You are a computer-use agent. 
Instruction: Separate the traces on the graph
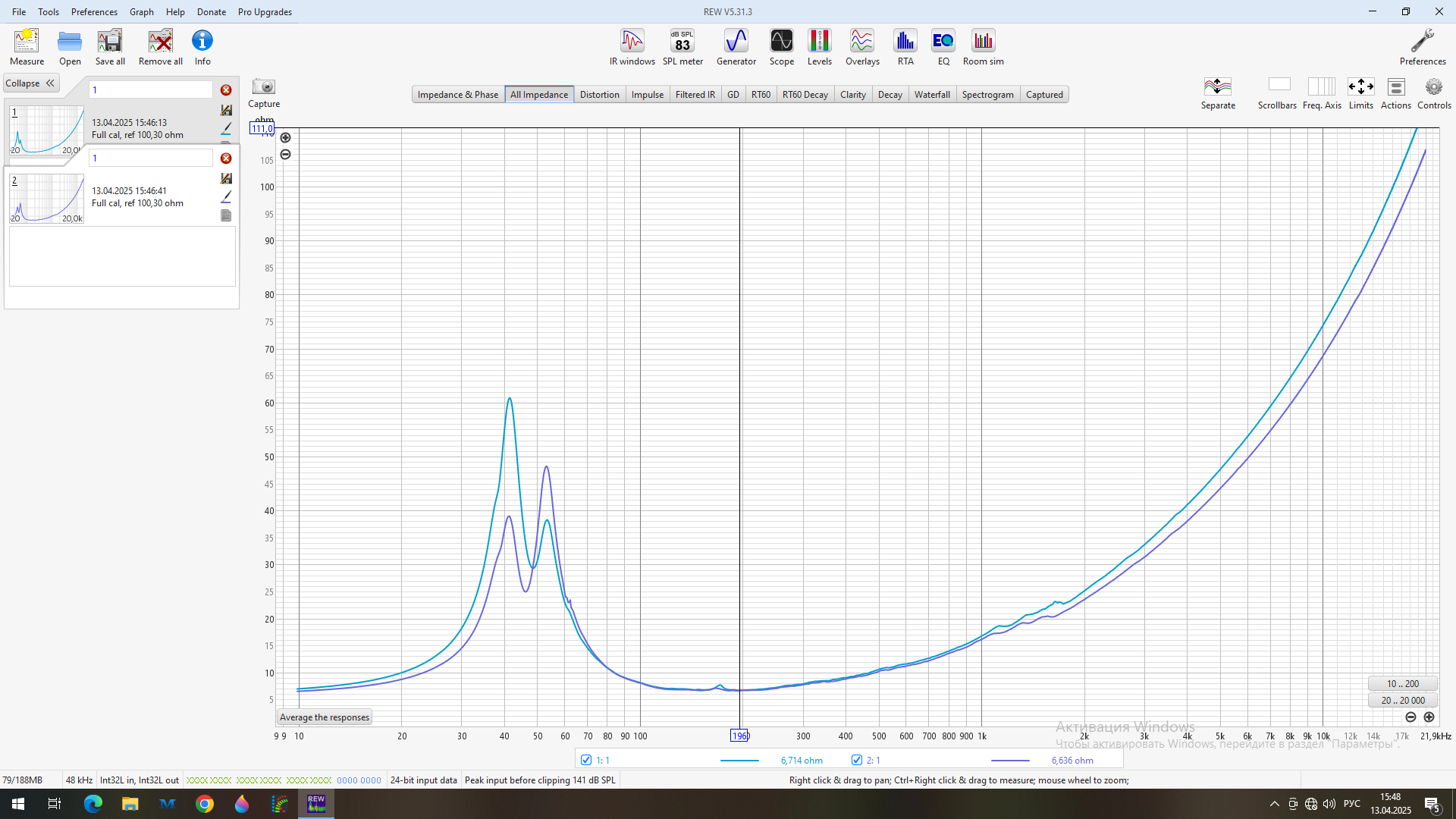[1218, 93]
